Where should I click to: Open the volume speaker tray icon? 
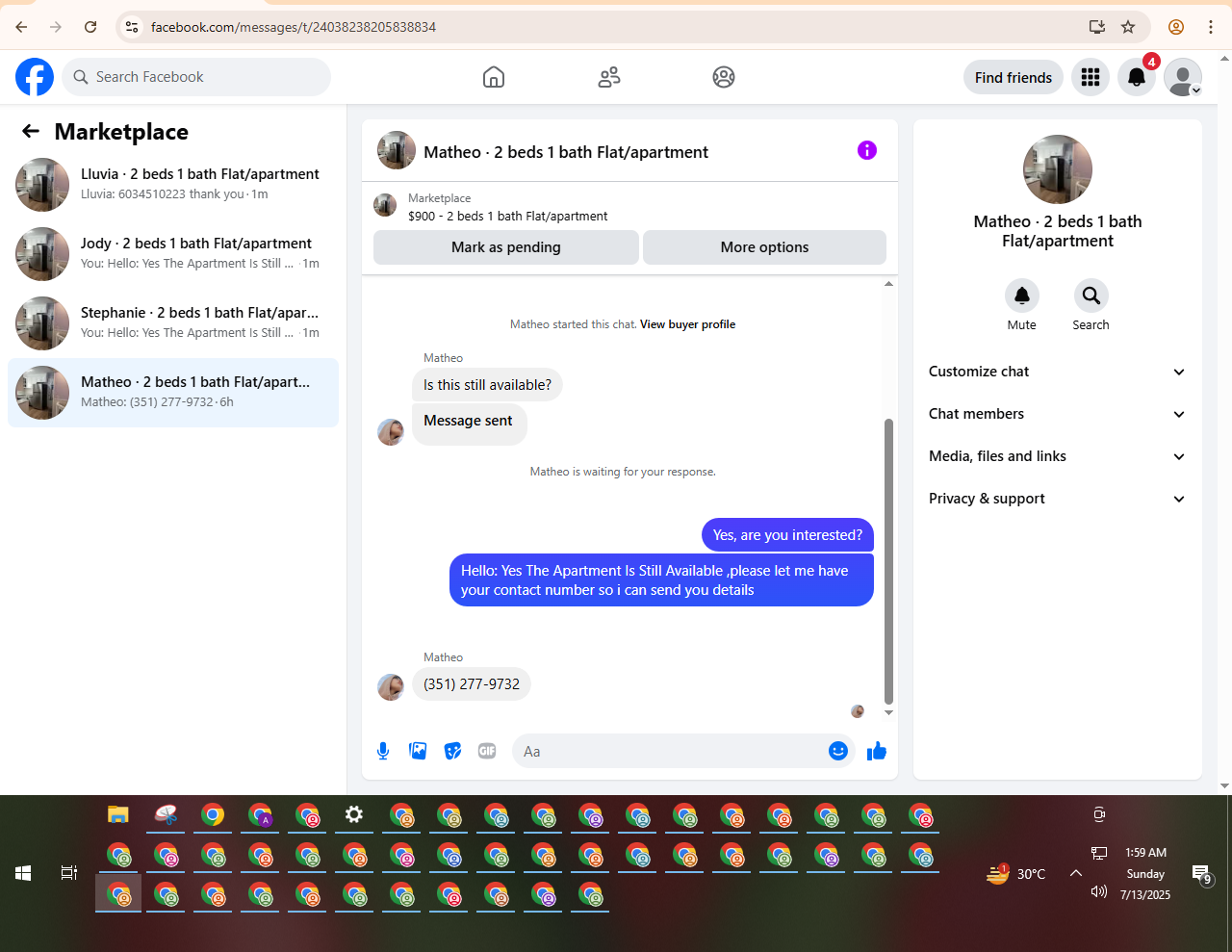pyautogui.click(x=1099, y=891)
